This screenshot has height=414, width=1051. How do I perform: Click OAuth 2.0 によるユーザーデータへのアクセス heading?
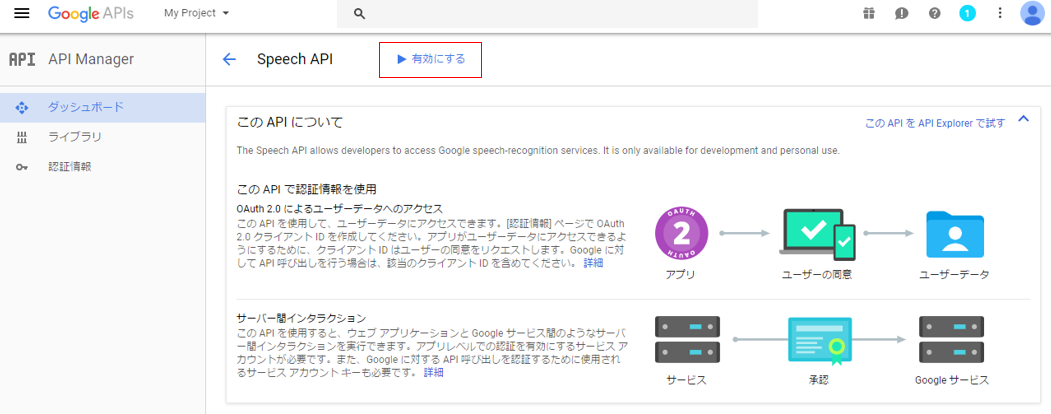340,209
